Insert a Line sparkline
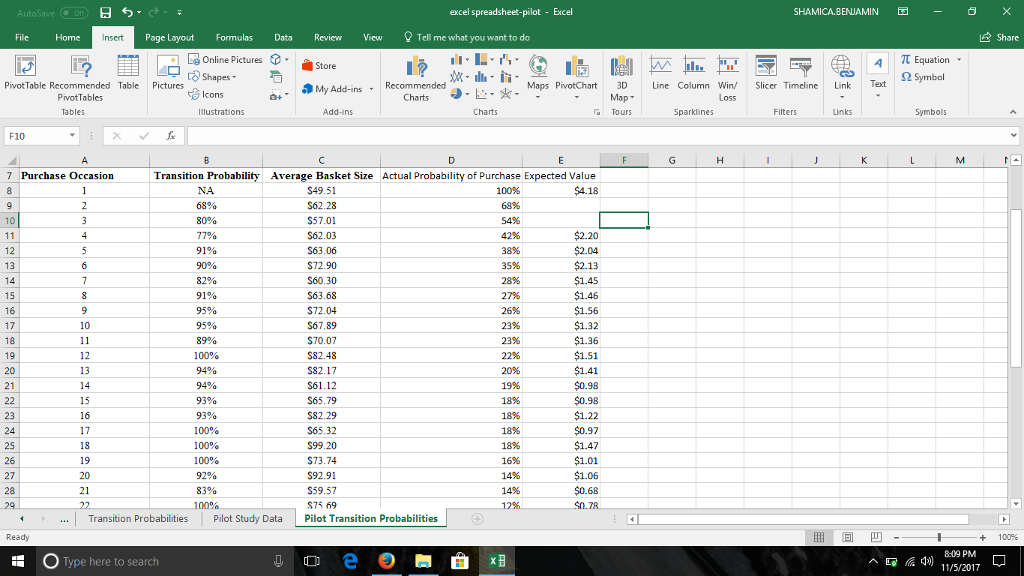This screenshot has height=576, width=1024. pos(661,79)
